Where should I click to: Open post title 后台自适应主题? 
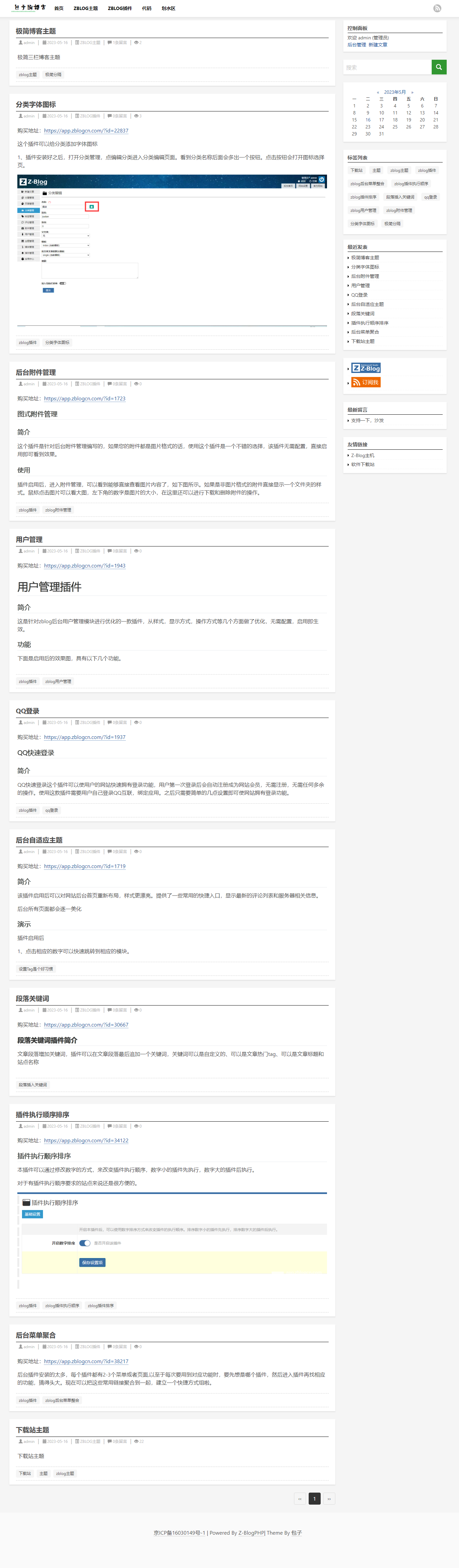tap(39, 840)
